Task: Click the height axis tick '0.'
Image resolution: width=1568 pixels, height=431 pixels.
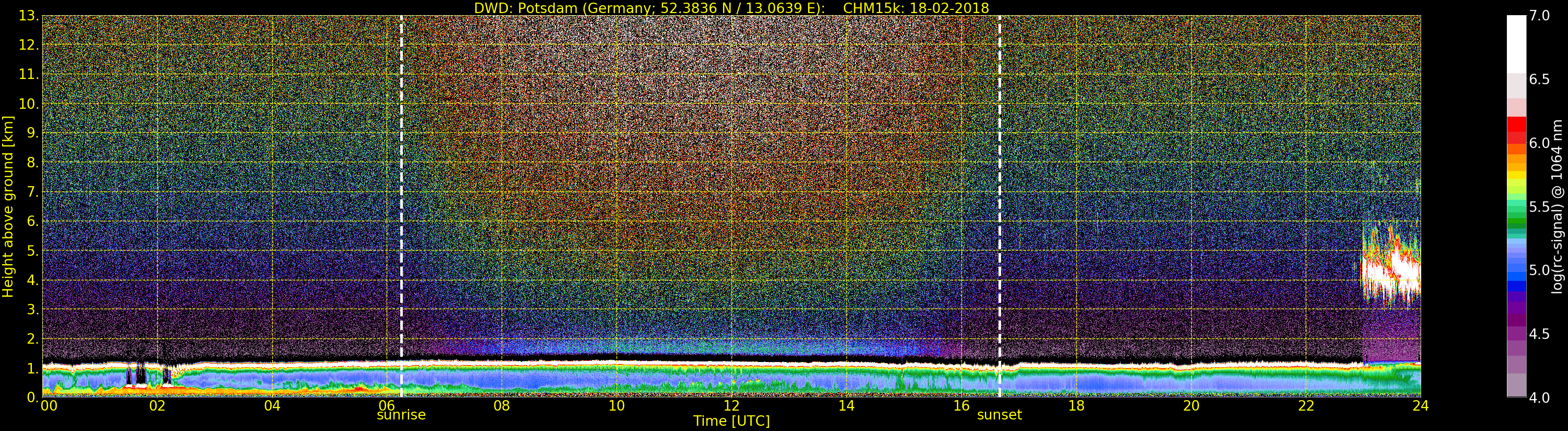Action: pyautogui.click(x=33, y=398)
